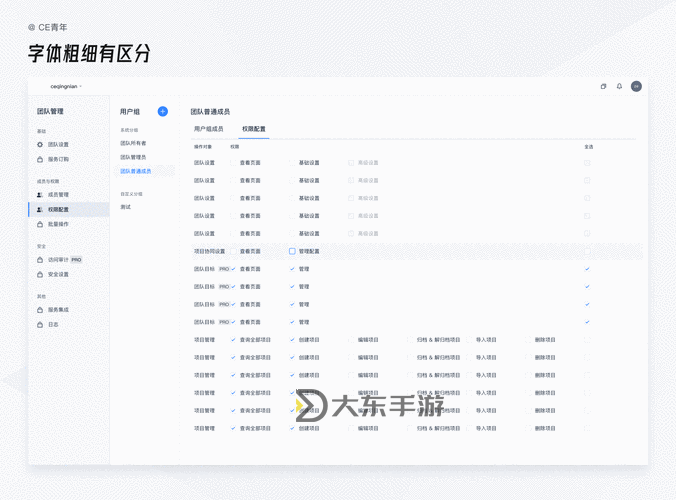Open the user avatar menu
The image size is (676, 500).
[636, 86]
